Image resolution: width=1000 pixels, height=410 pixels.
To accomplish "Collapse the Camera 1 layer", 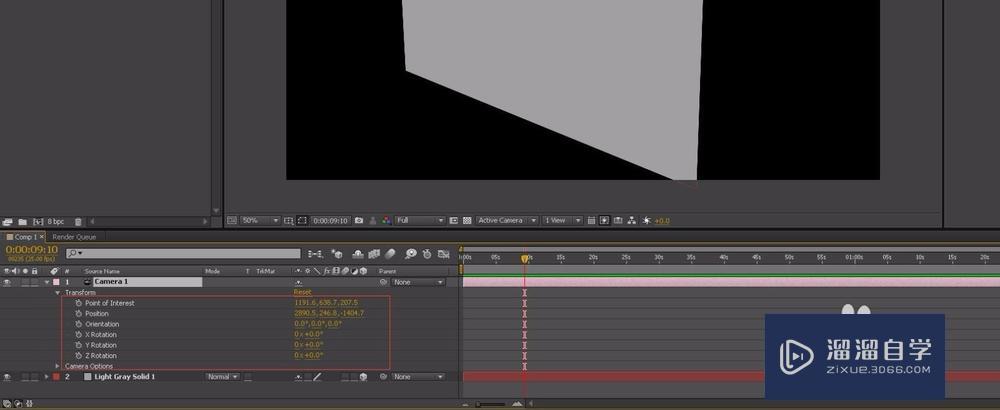I will pyautogui.click(x=47, y=282).
